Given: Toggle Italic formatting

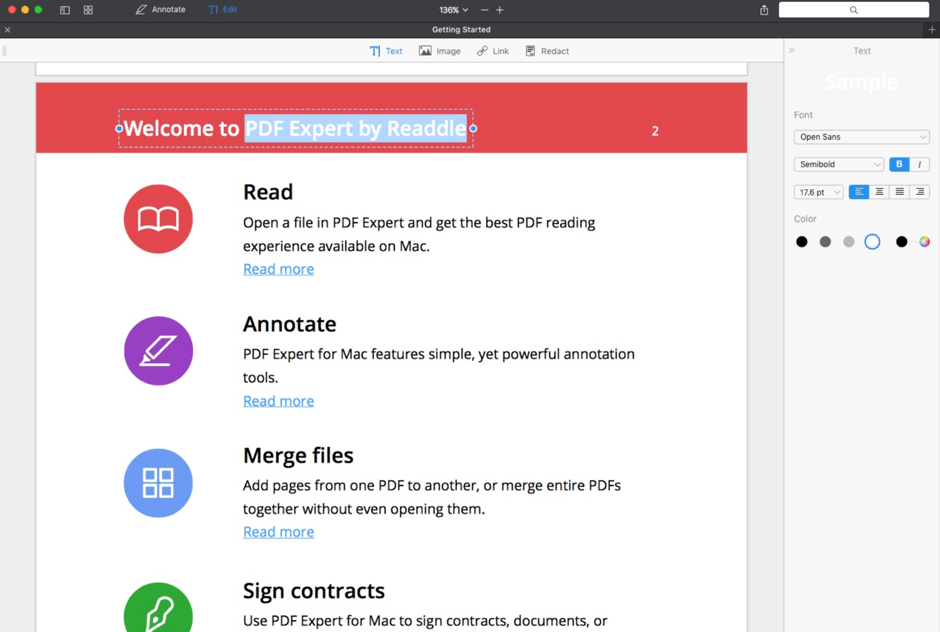Looking at the screenshot, I should (920, 164).
